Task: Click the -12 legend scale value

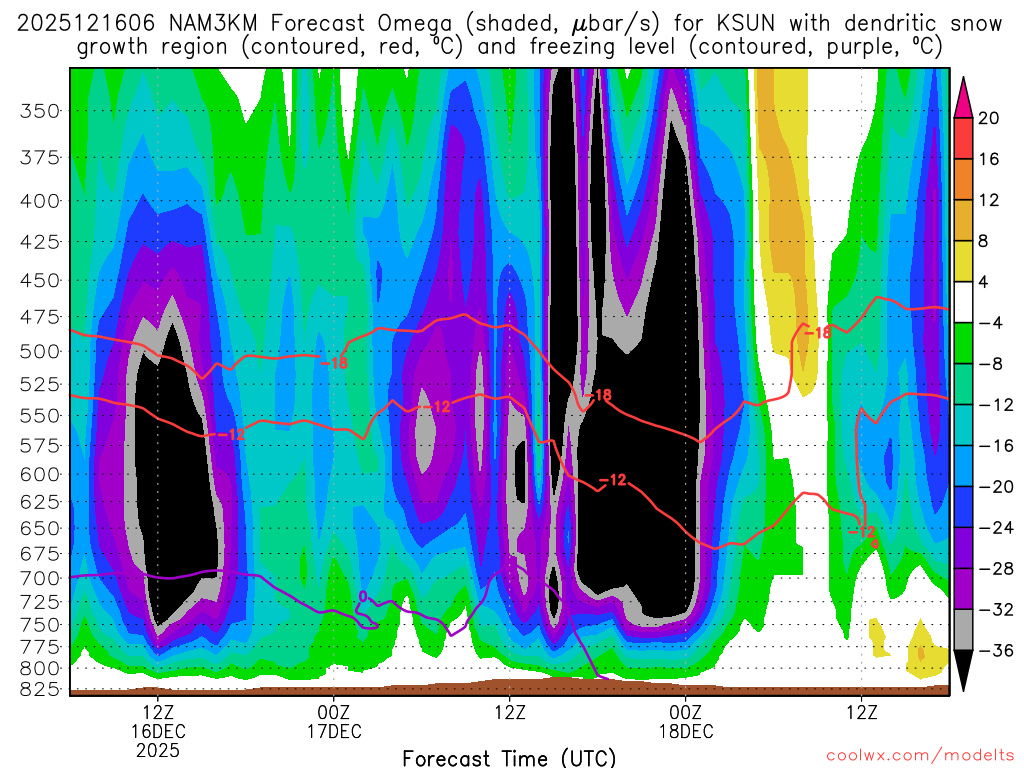Action: coord(995,405)
